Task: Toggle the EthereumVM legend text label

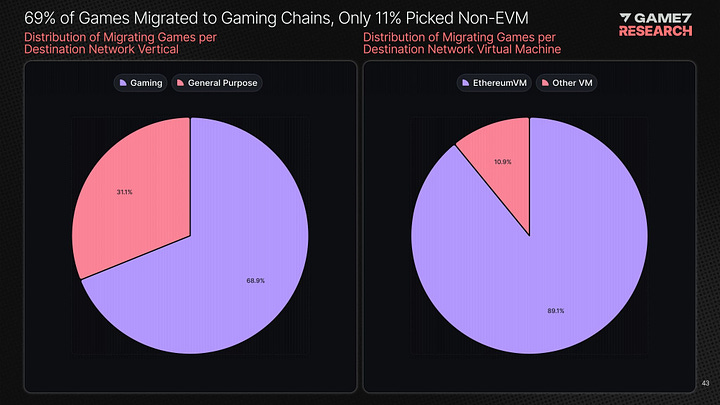Action: [498, 83]
